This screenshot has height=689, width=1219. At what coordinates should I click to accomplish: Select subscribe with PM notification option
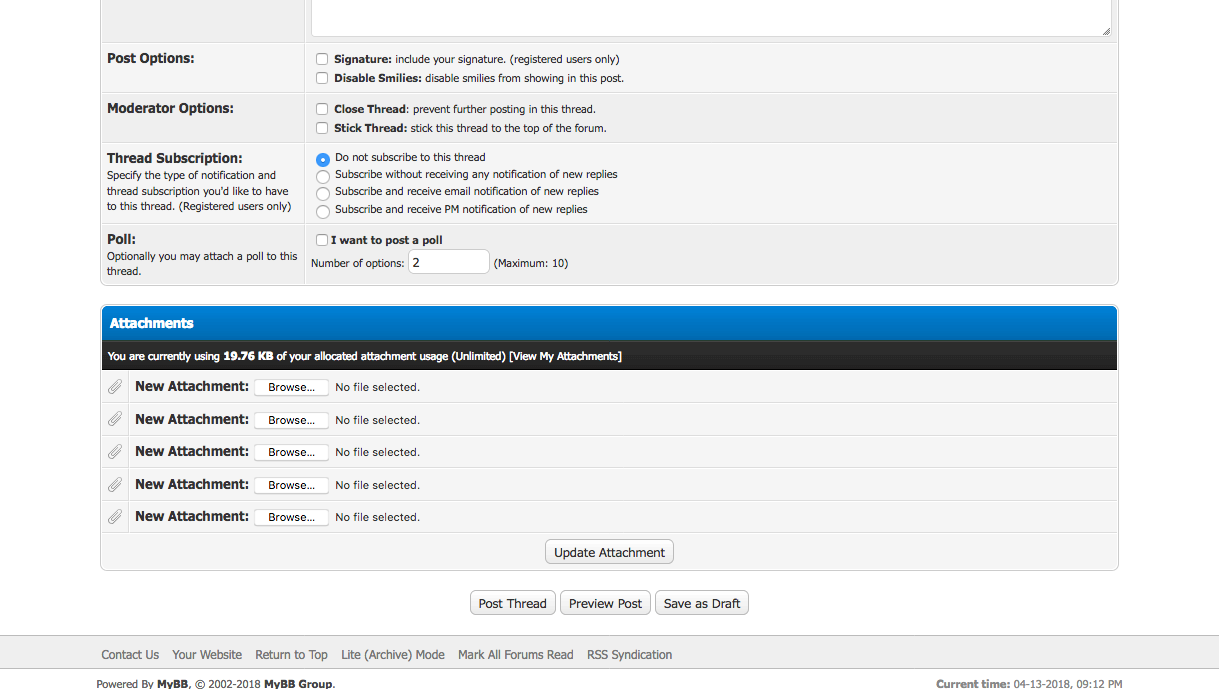[x=323, y=211]
